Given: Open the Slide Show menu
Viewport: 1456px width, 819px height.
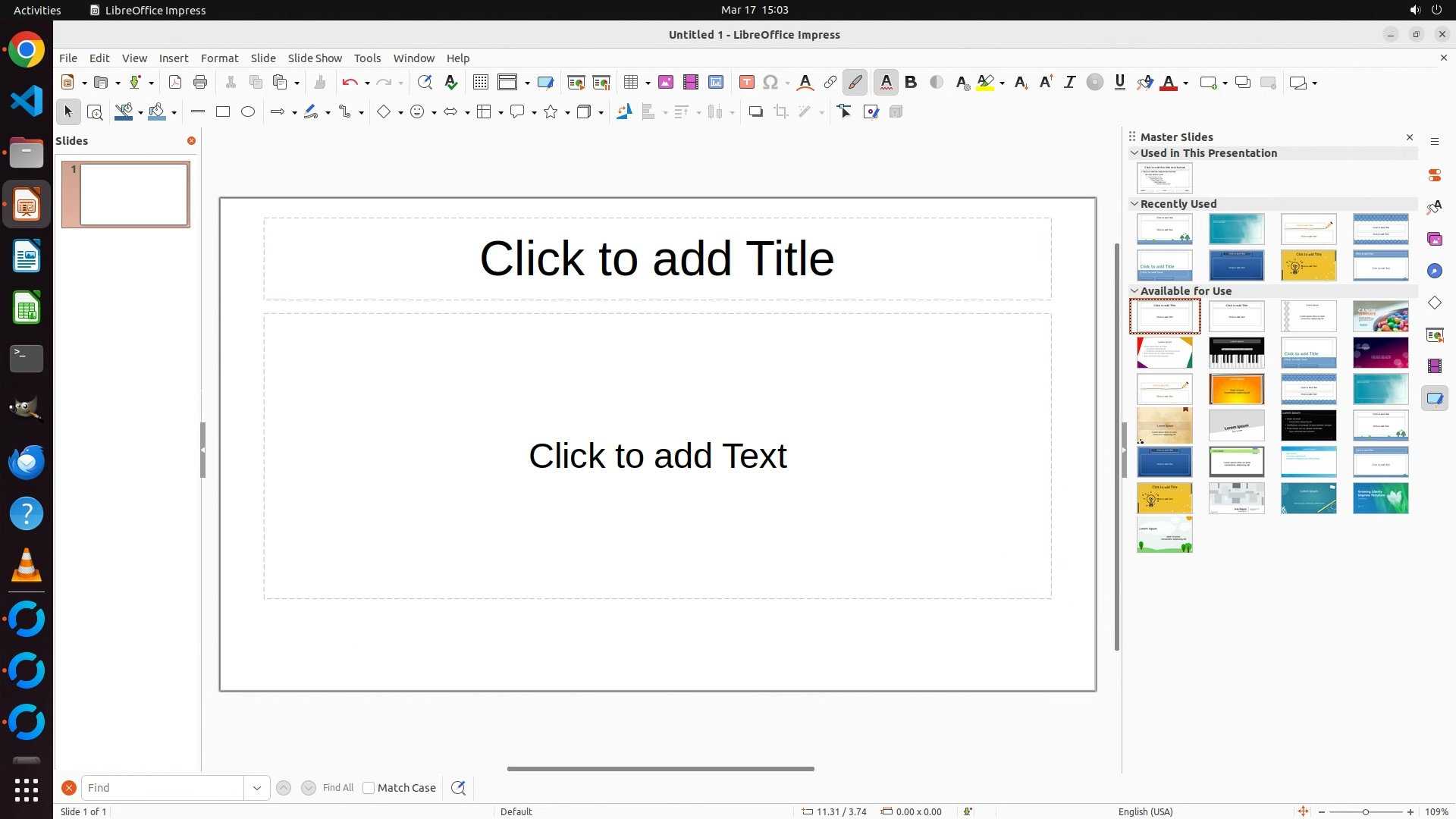Looking at the screenshot, I should 315,58.
